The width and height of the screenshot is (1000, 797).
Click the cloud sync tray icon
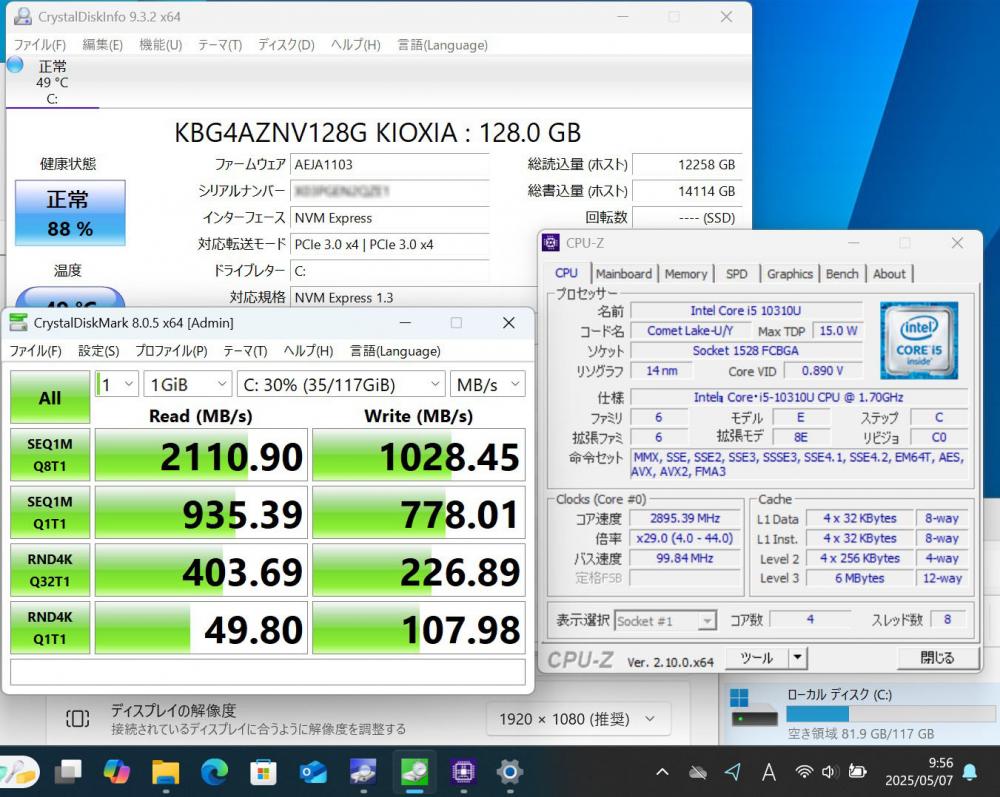698,773
